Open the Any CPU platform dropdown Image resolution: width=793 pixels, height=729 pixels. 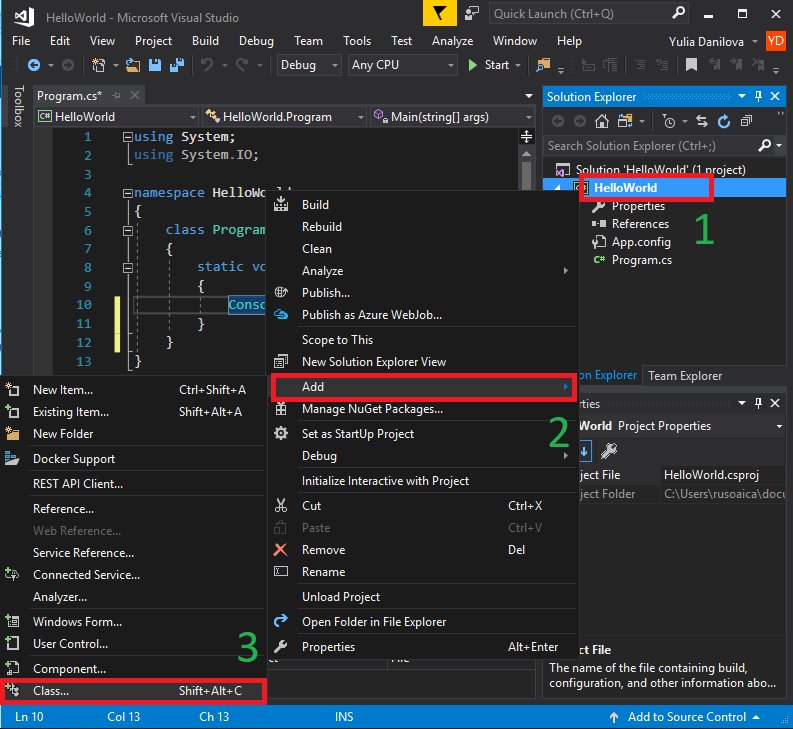[402, 65]
